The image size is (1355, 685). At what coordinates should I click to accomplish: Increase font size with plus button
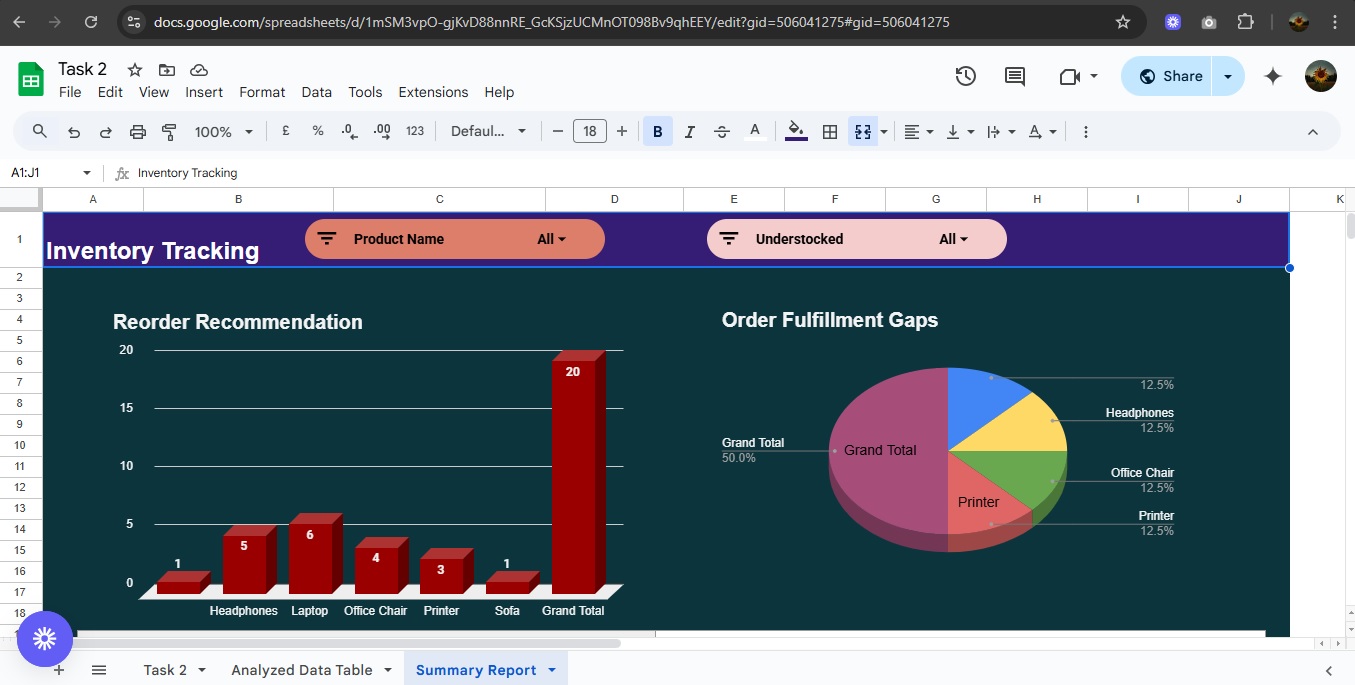point(622,132)
